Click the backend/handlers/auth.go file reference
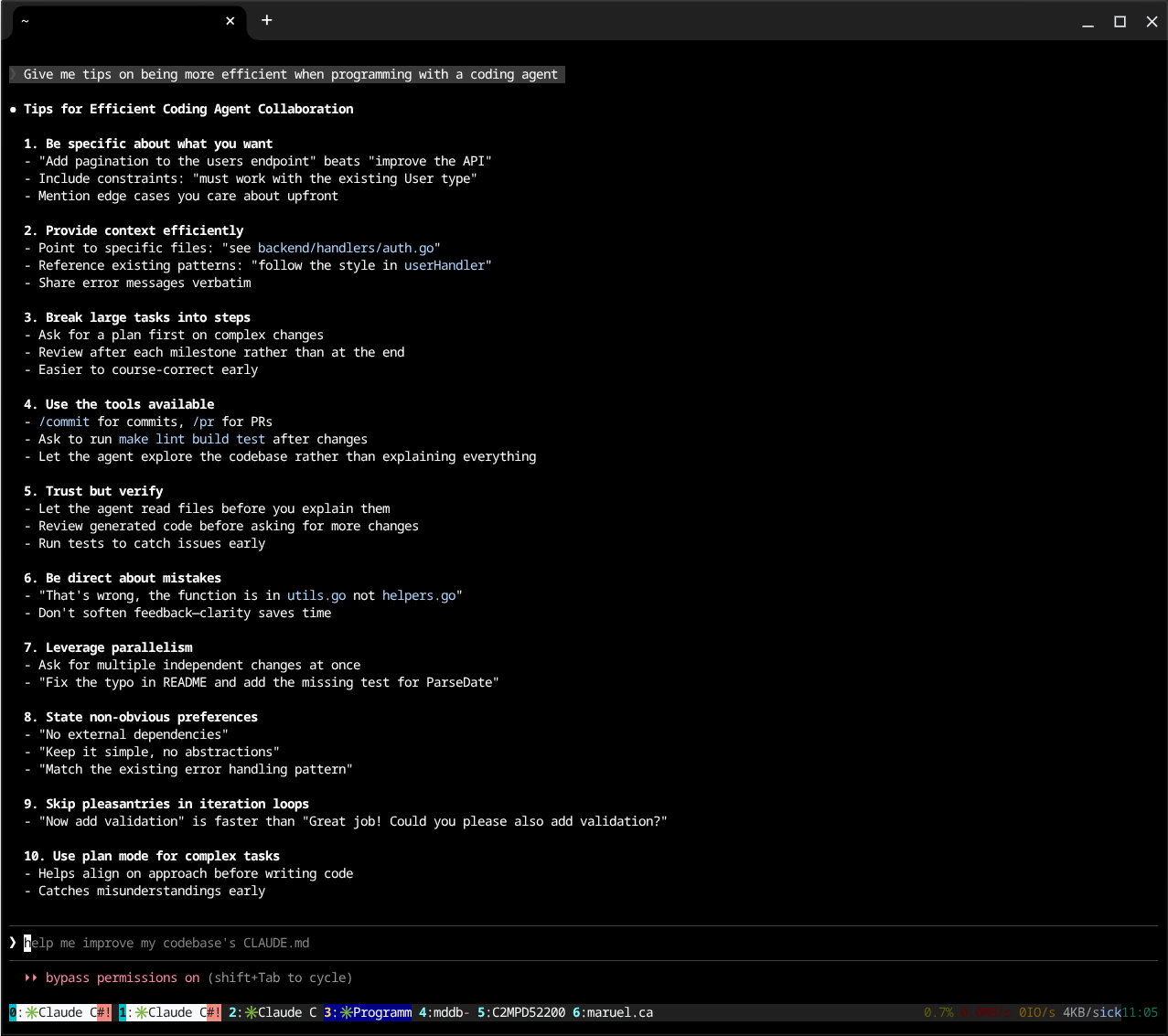 tap(346, 248)
